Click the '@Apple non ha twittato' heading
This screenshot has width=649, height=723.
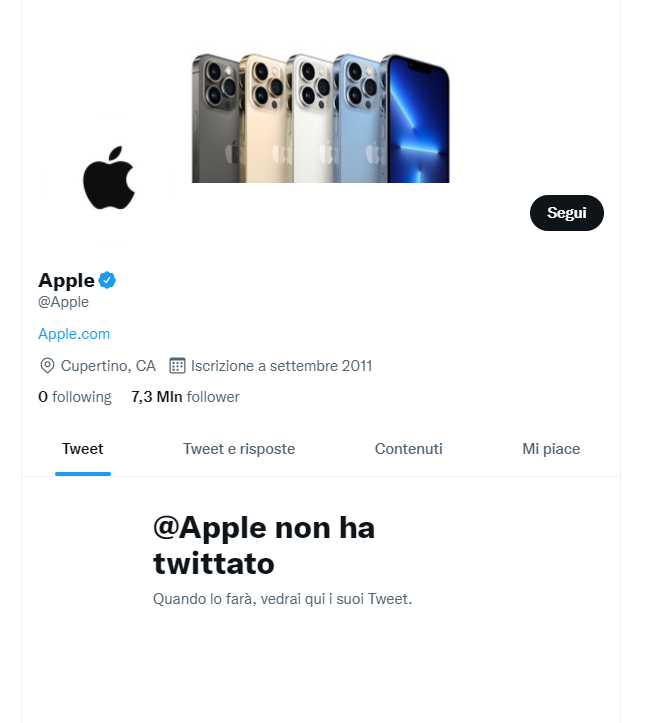[x=264, y=545]
